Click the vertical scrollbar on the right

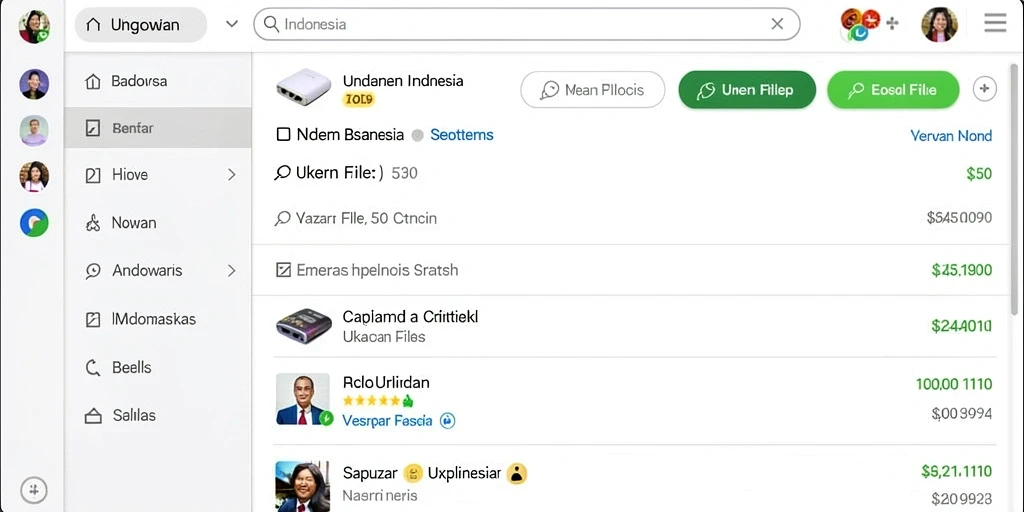point(1014,176)
